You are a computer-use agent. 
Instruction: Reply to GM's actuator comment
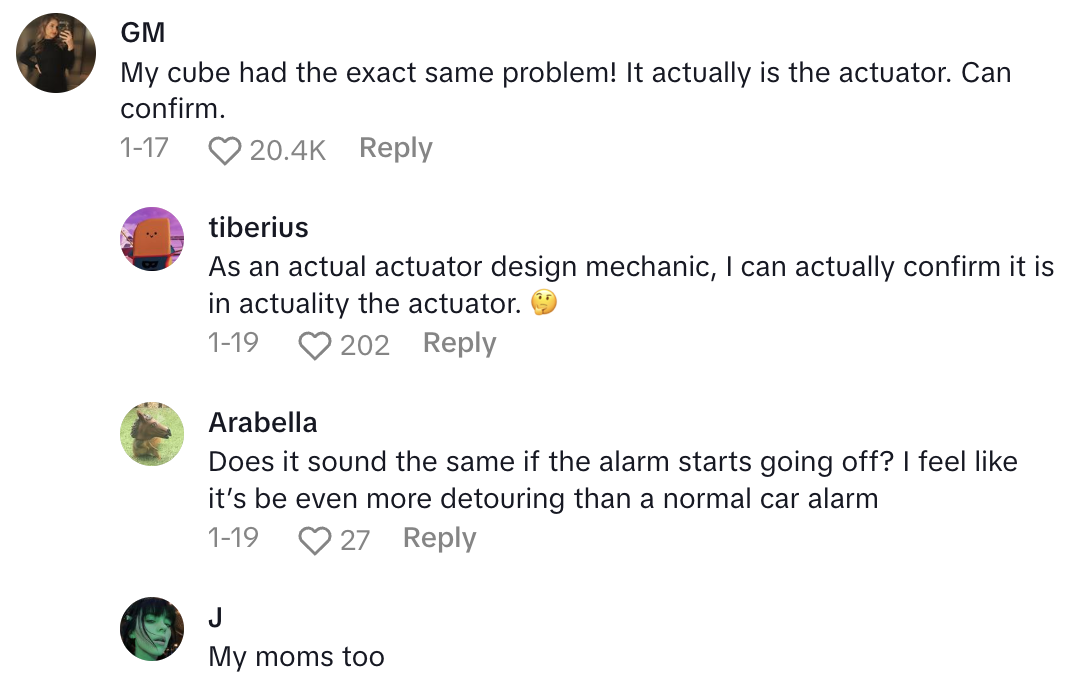(x=396, y=148)
